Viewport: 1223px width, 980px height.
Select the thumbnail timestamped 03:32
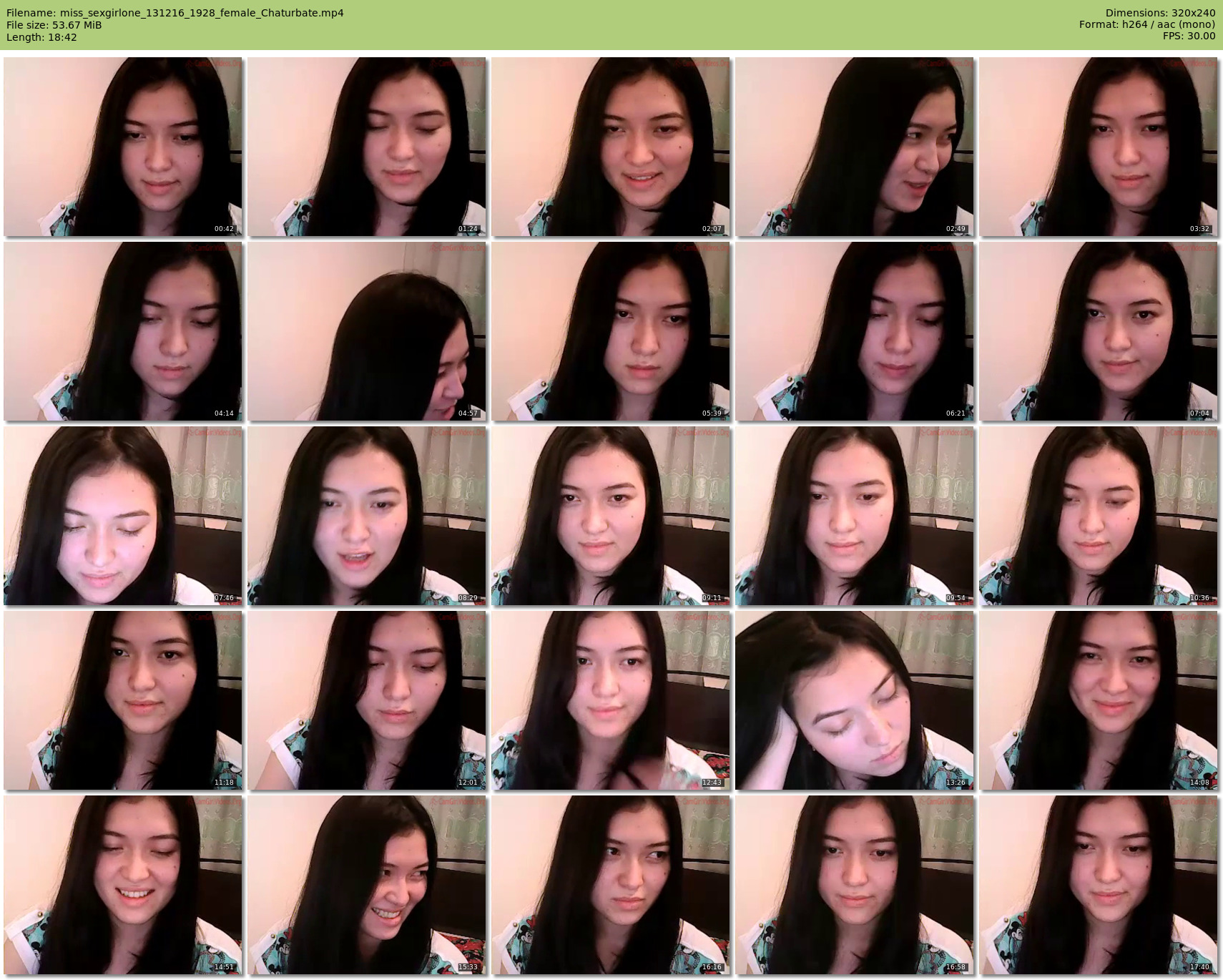coord(1099,147)
